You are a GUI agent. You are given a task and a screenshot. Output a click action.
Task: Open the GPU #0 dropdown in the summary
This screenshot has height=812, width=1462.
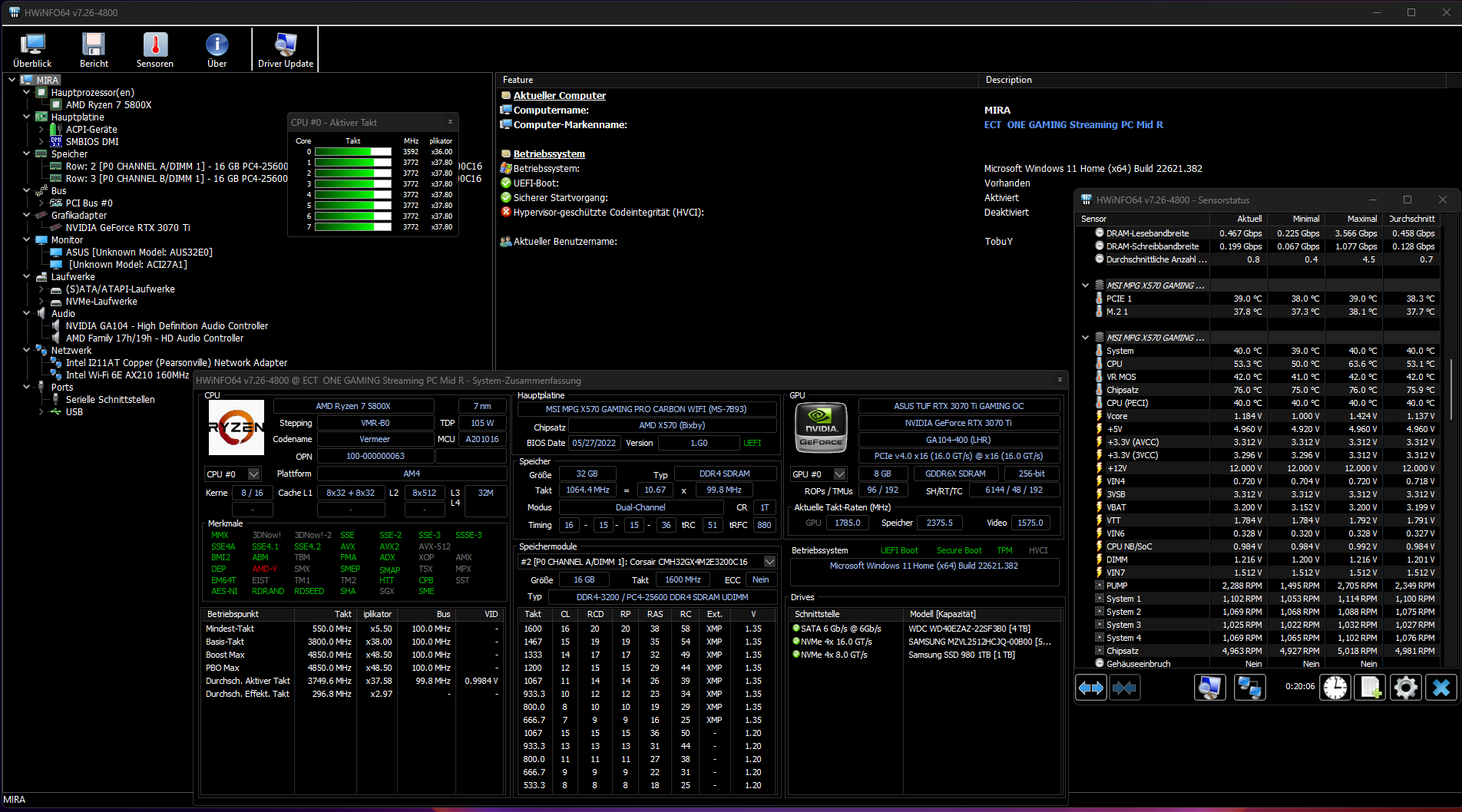[x=839, y=474]
